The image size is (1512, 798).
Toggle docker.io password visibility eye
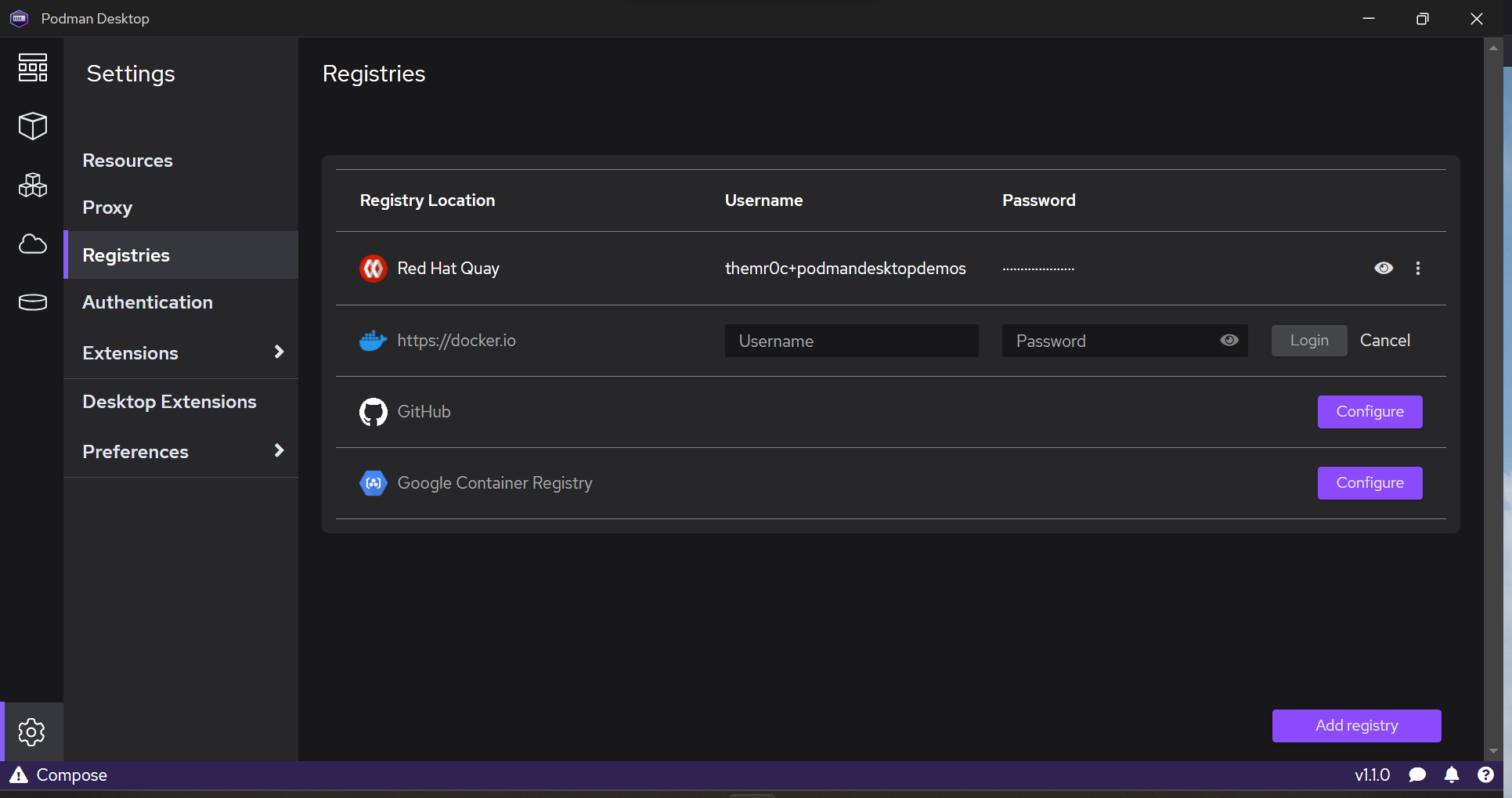1229,340
